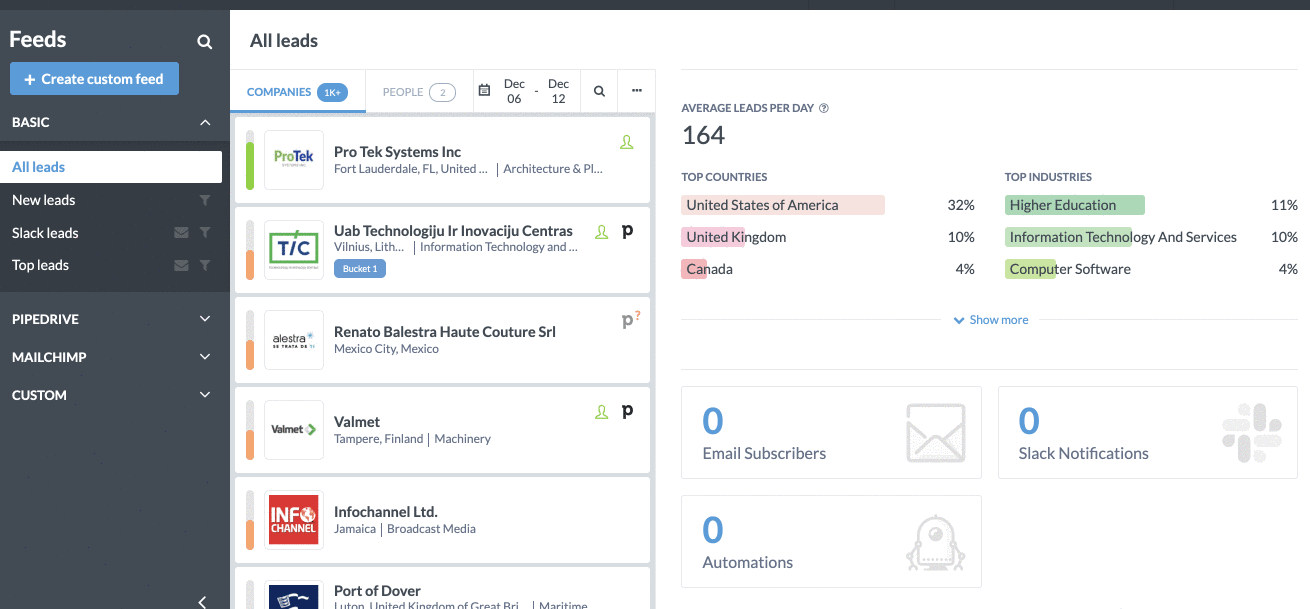Click Create custom feed button
The width and height of the screenshot is (1310, 609).
tap(94, 79)
